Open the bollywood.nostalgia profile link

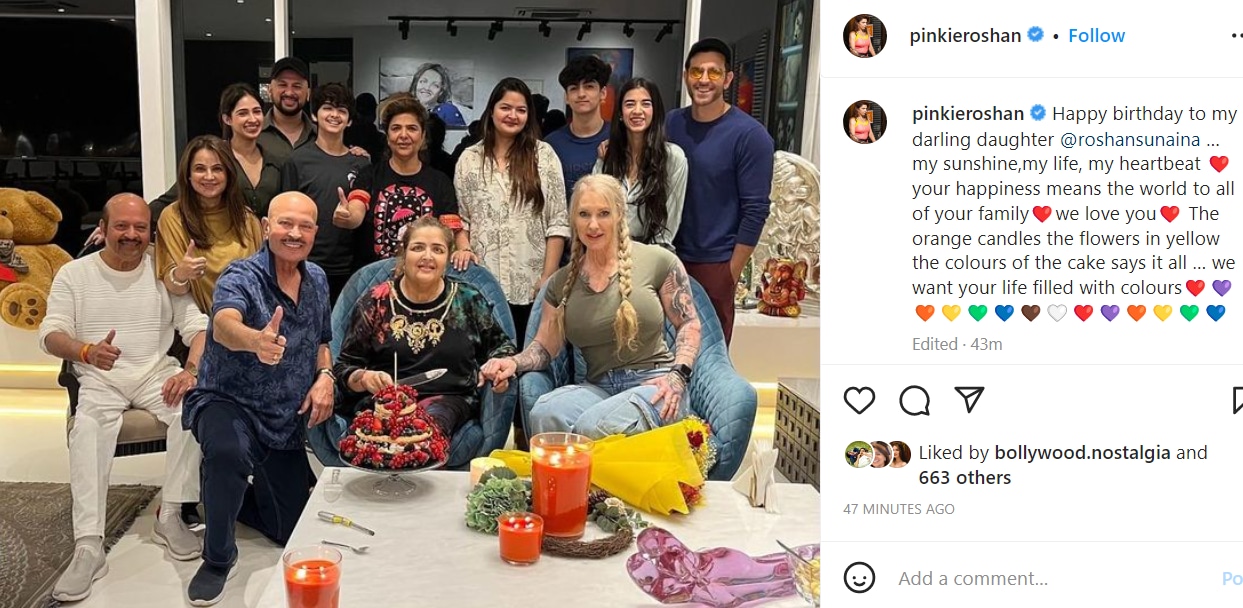pyautogui.click(x=1071, y=453)
